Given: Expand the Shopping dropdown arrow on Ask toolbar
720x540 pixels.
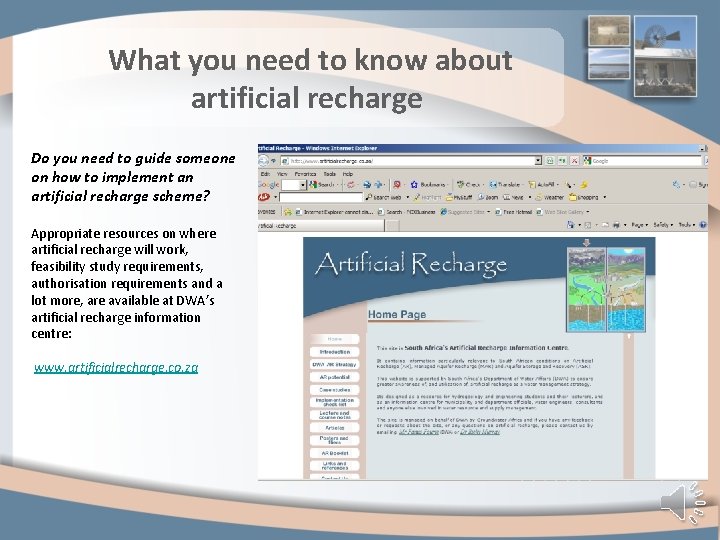Looking at the screenshot, I should [x=604, y=197].
